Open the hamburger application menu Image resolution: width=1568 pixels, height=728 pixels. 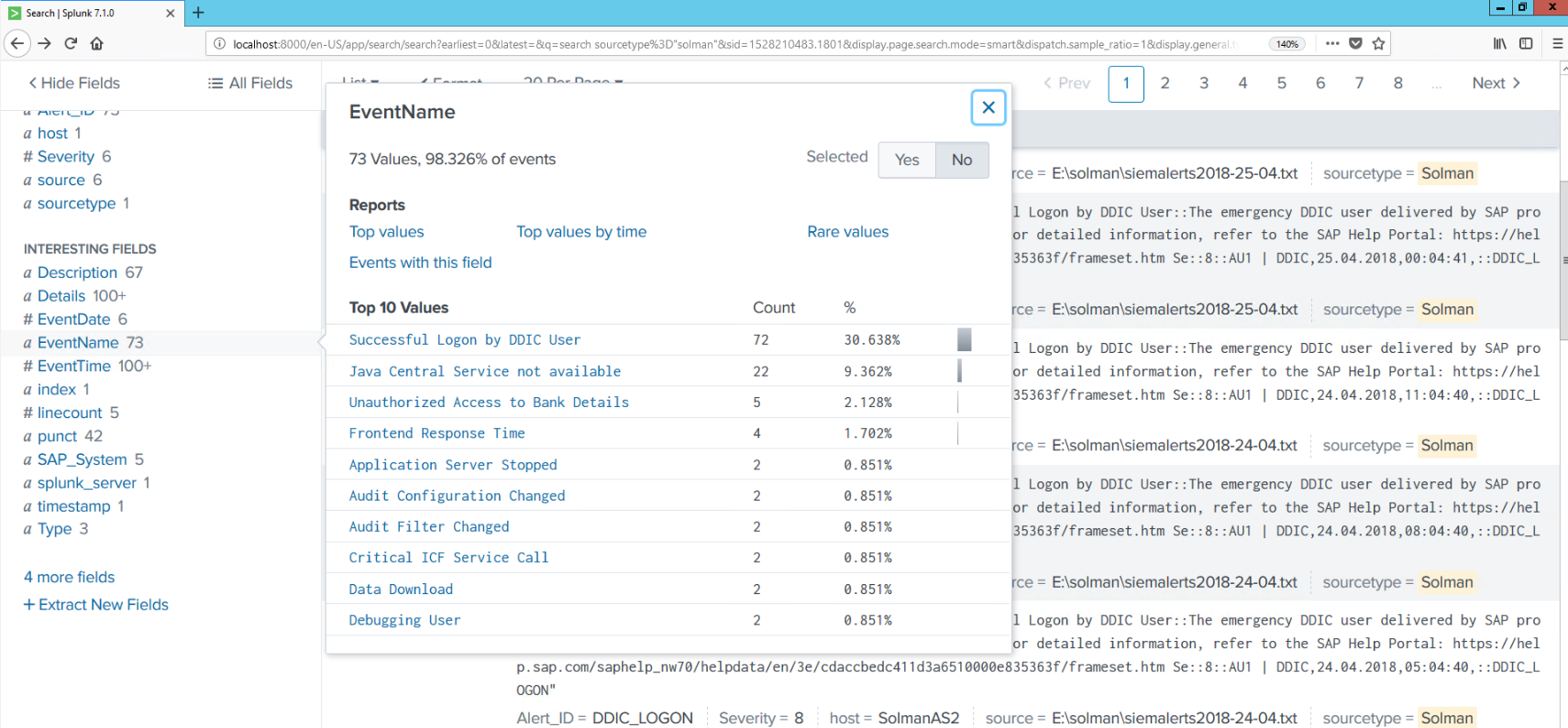(1557, 43)
